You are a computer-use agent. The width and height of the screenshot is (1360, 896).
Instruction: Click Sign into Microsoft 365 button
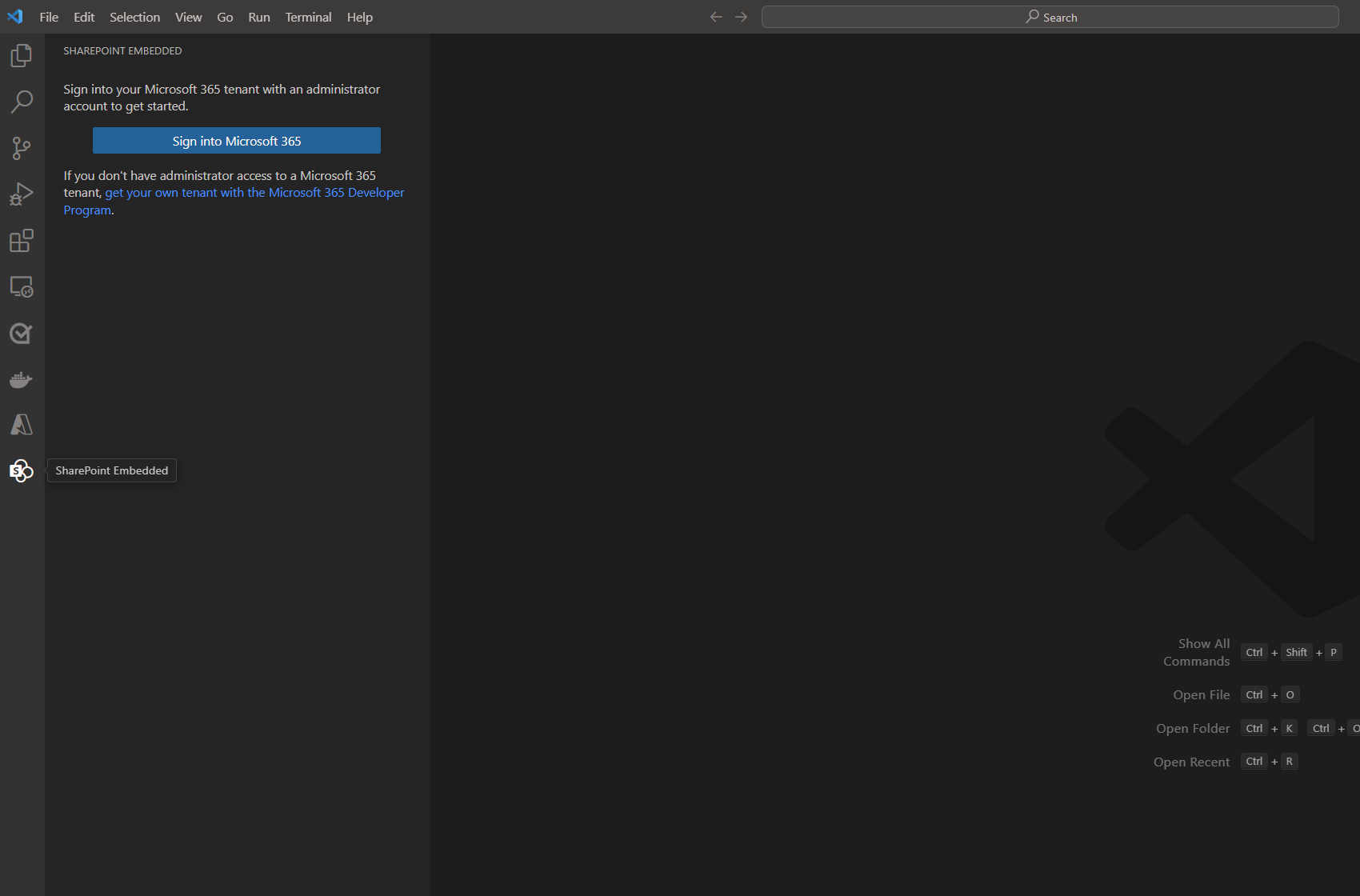(x=237, y=141)
